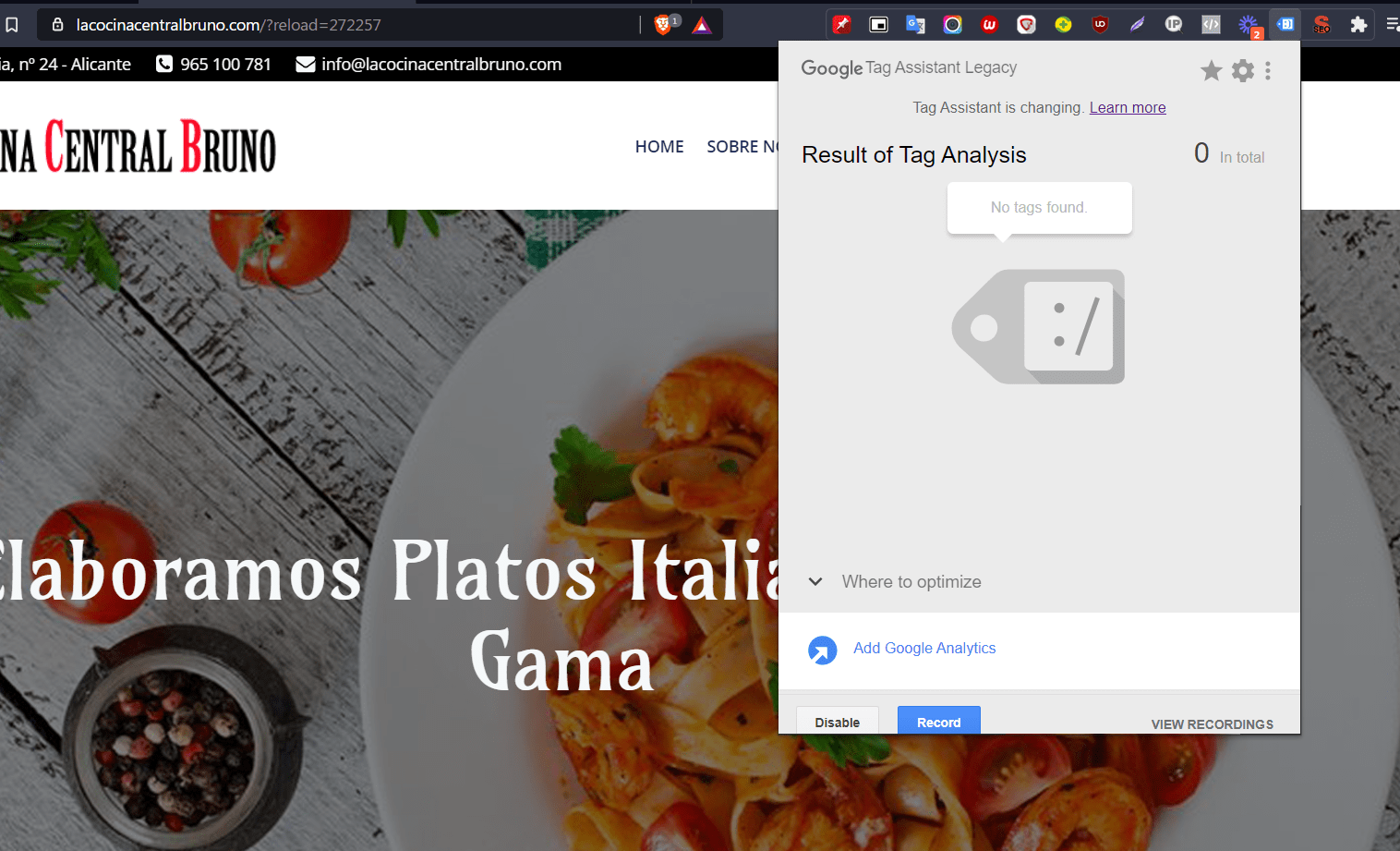Open VIEW RECORDINGS

(1212, 724)
